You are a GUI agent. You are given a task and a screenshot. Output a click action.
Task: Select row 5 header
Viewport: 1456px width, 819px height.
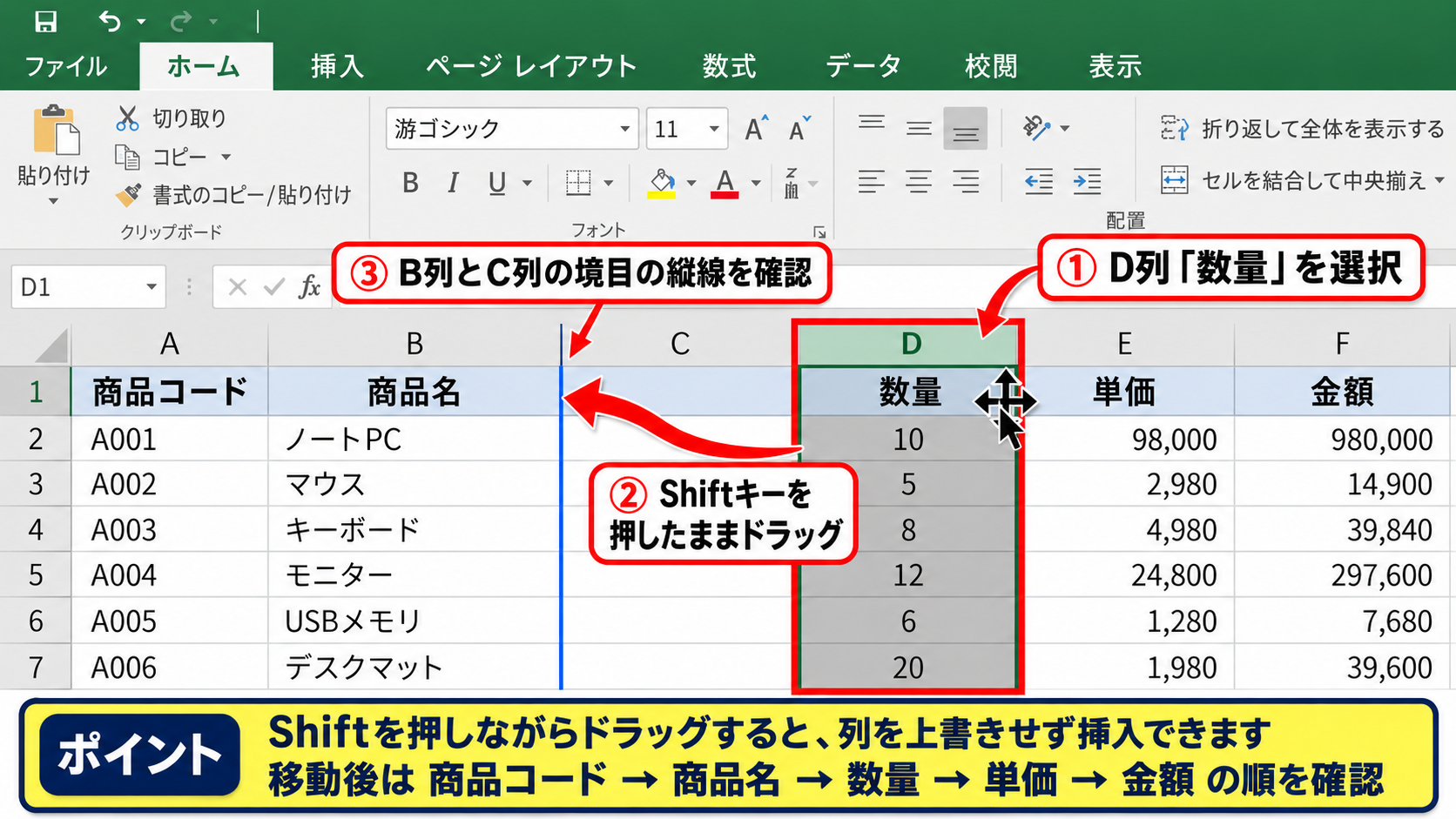click(x=36, y=575)
